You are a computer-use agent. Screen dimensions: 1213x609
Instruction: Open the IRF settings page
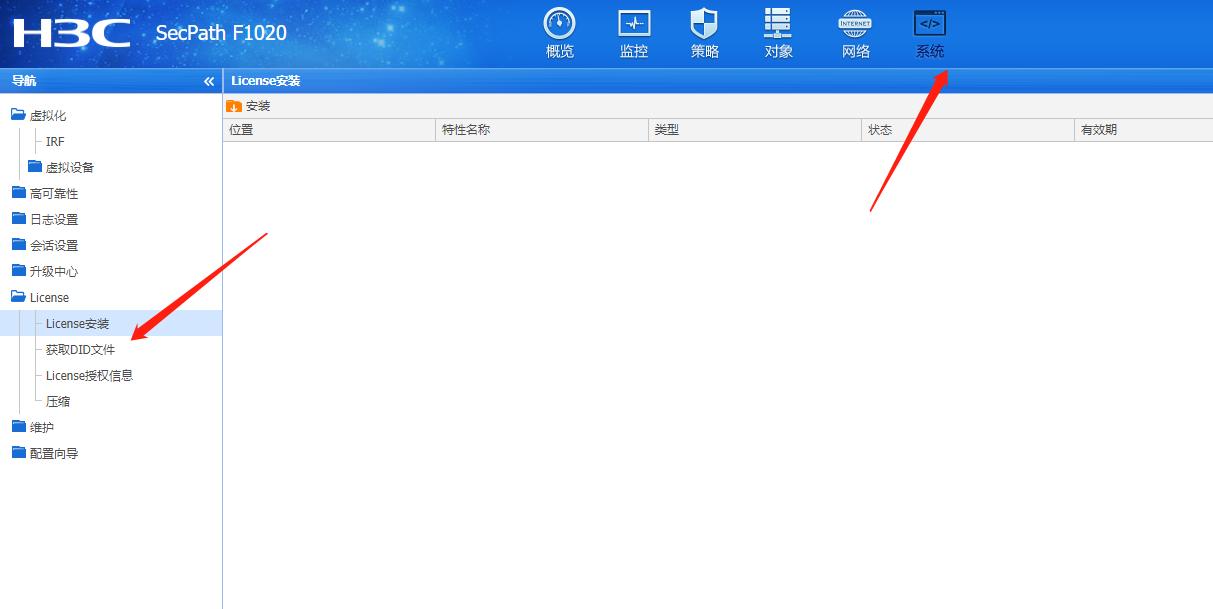click(x=53, y=141)
